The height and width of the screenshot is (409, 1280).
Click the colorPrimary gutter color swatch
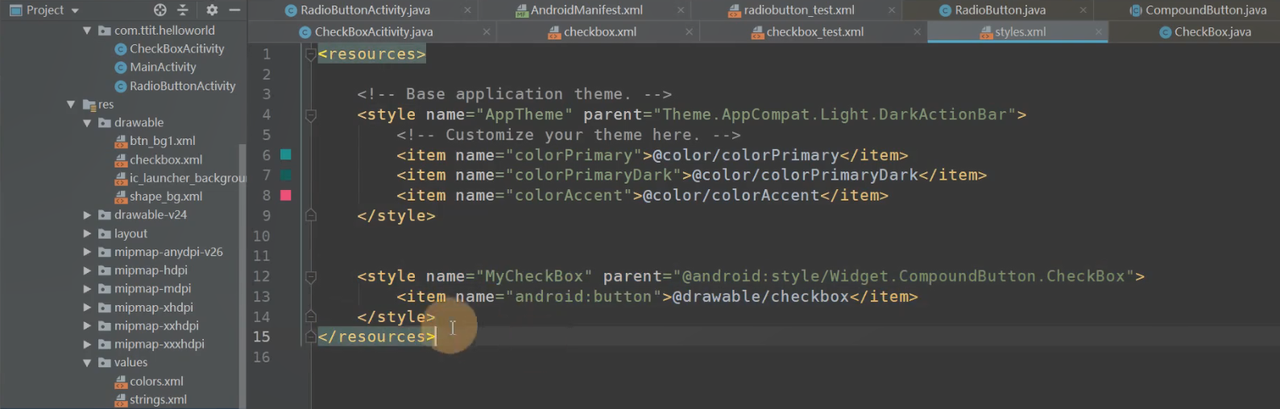[x=286, y=155]
